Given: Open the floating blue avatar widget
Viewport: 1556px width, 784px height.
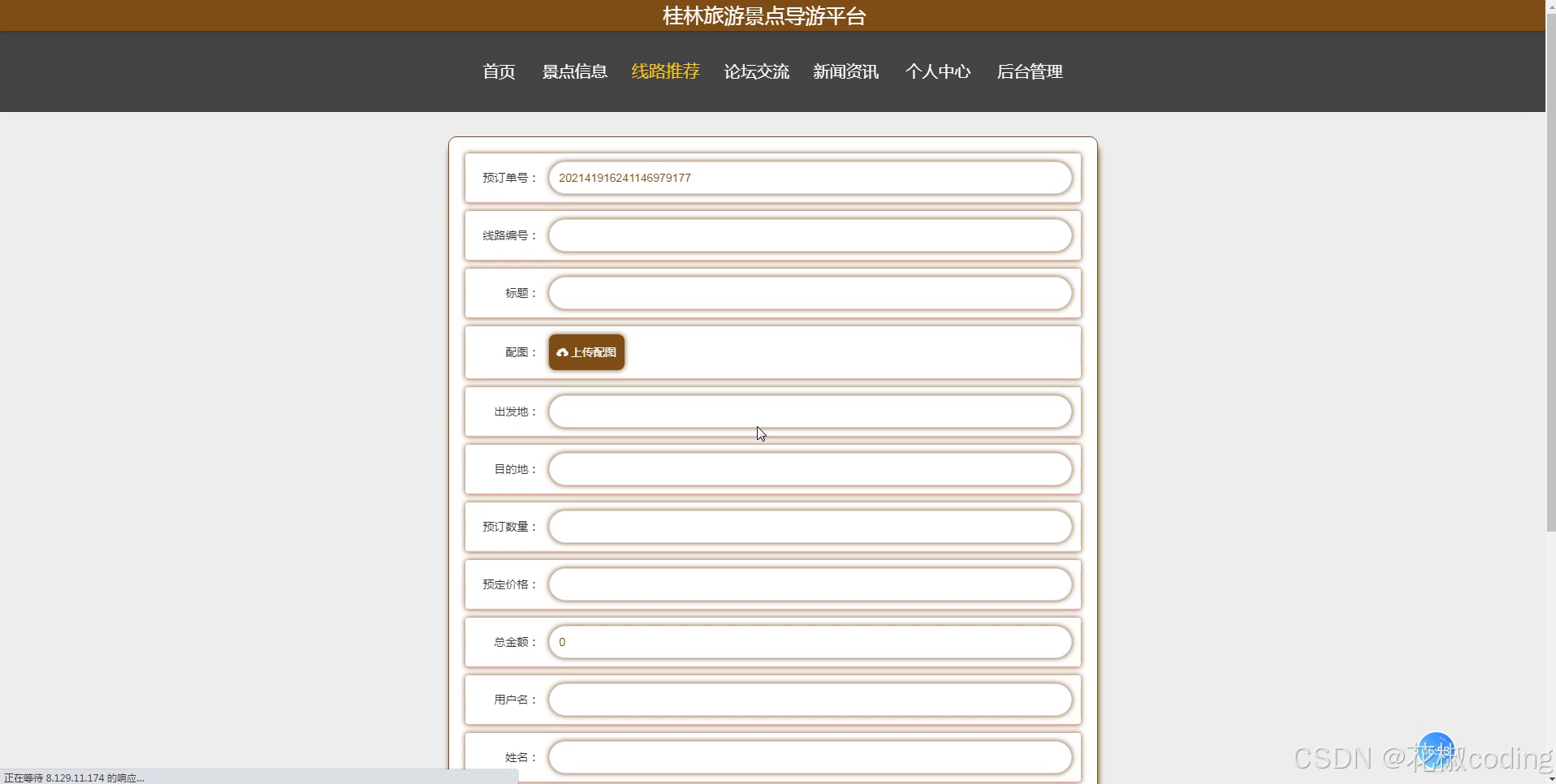Looking at the screenshot, I should click(x=1436, y=748).
